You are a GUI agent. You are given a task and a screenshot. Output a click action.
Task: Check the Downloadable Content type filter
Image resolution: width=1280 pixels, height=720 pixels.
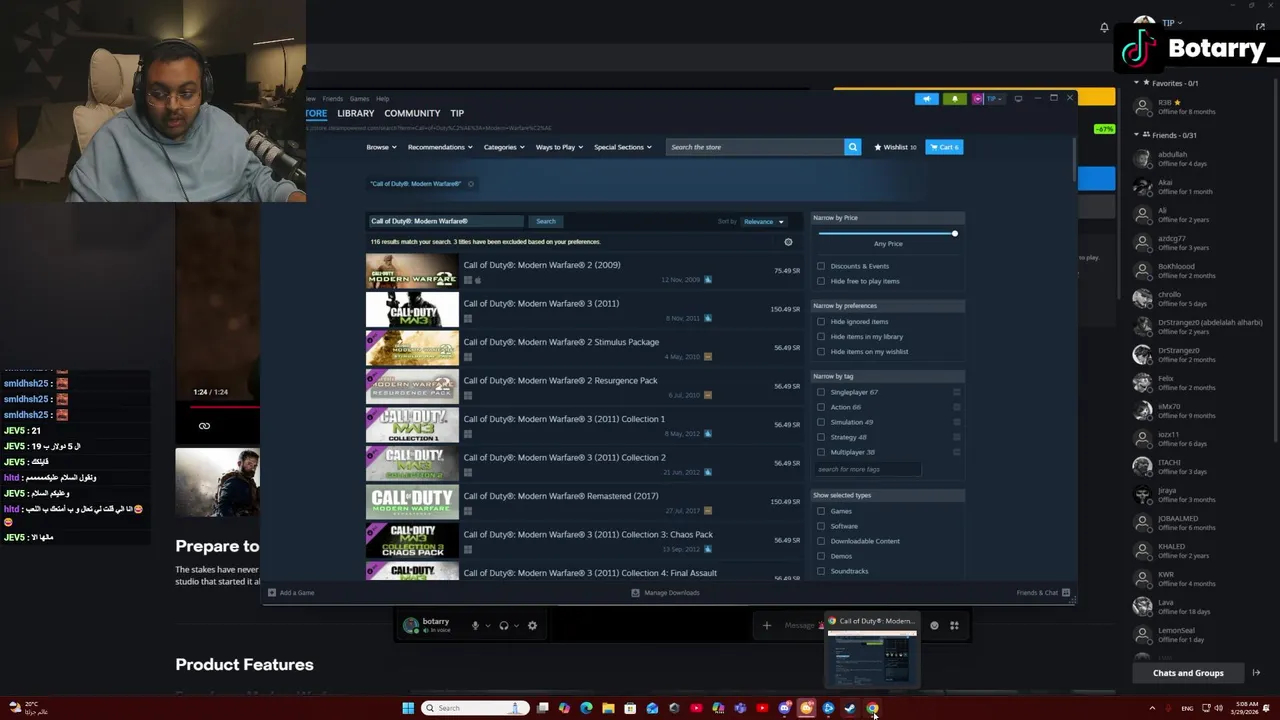821,541
